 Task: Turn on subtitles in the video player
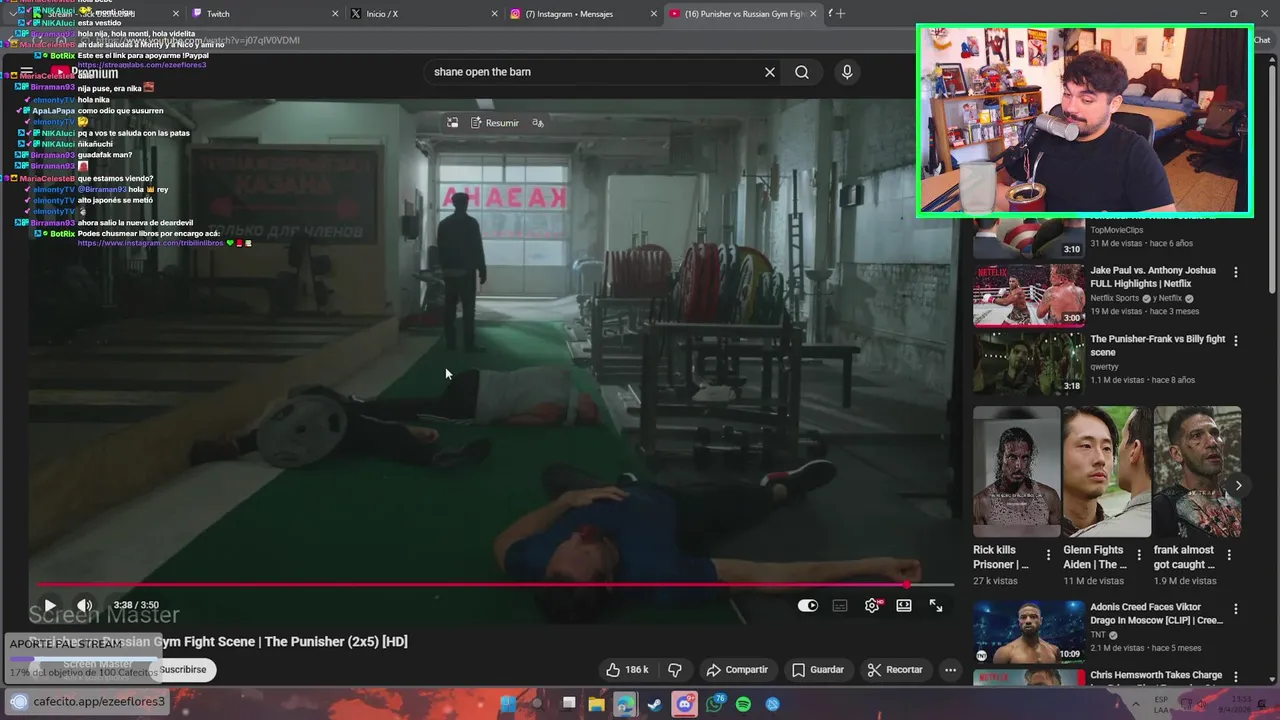tap(840, 605)
